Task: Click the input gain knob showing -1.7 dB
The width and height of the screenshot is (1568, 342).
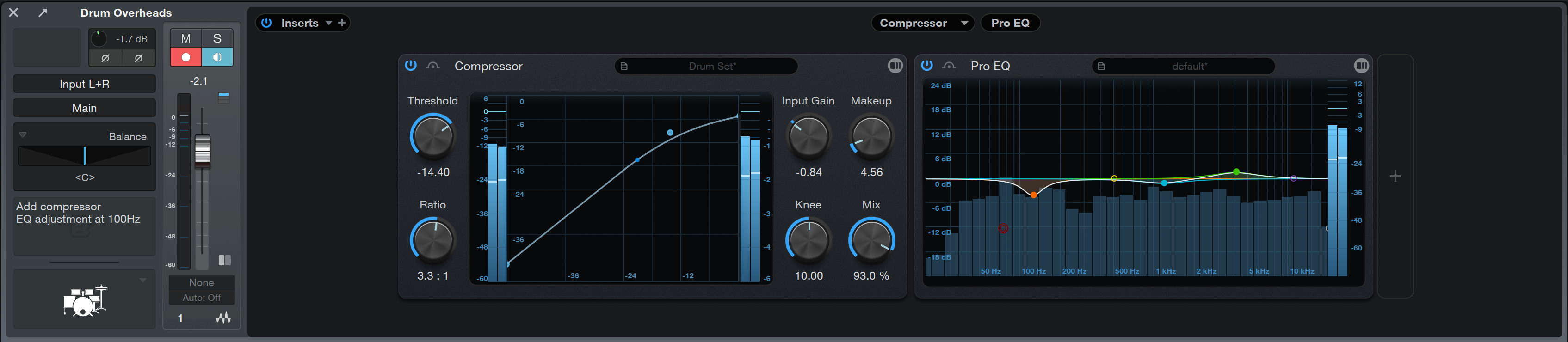Action: [98, 39]
